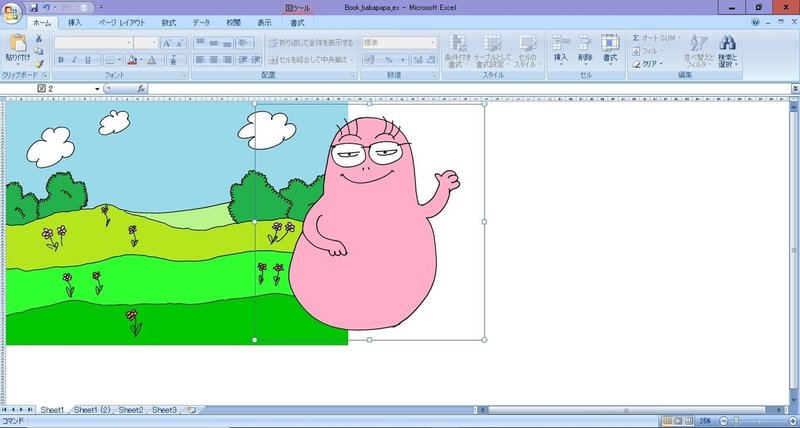This screenshot has width=800, height=428.
Task: Select the Sheet1 (2) worksheet tab
Action: coord(92,410)
